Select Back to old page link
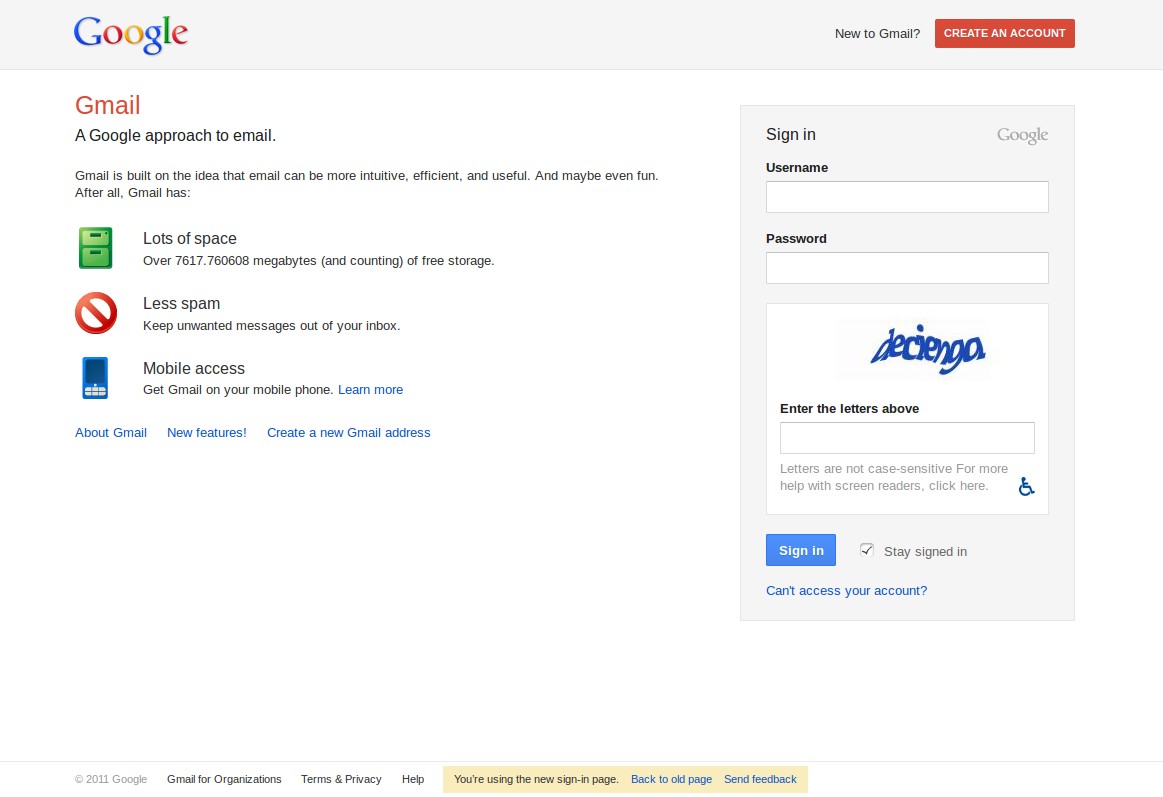Screen dimensions: 1163x797 pos(671,779)
